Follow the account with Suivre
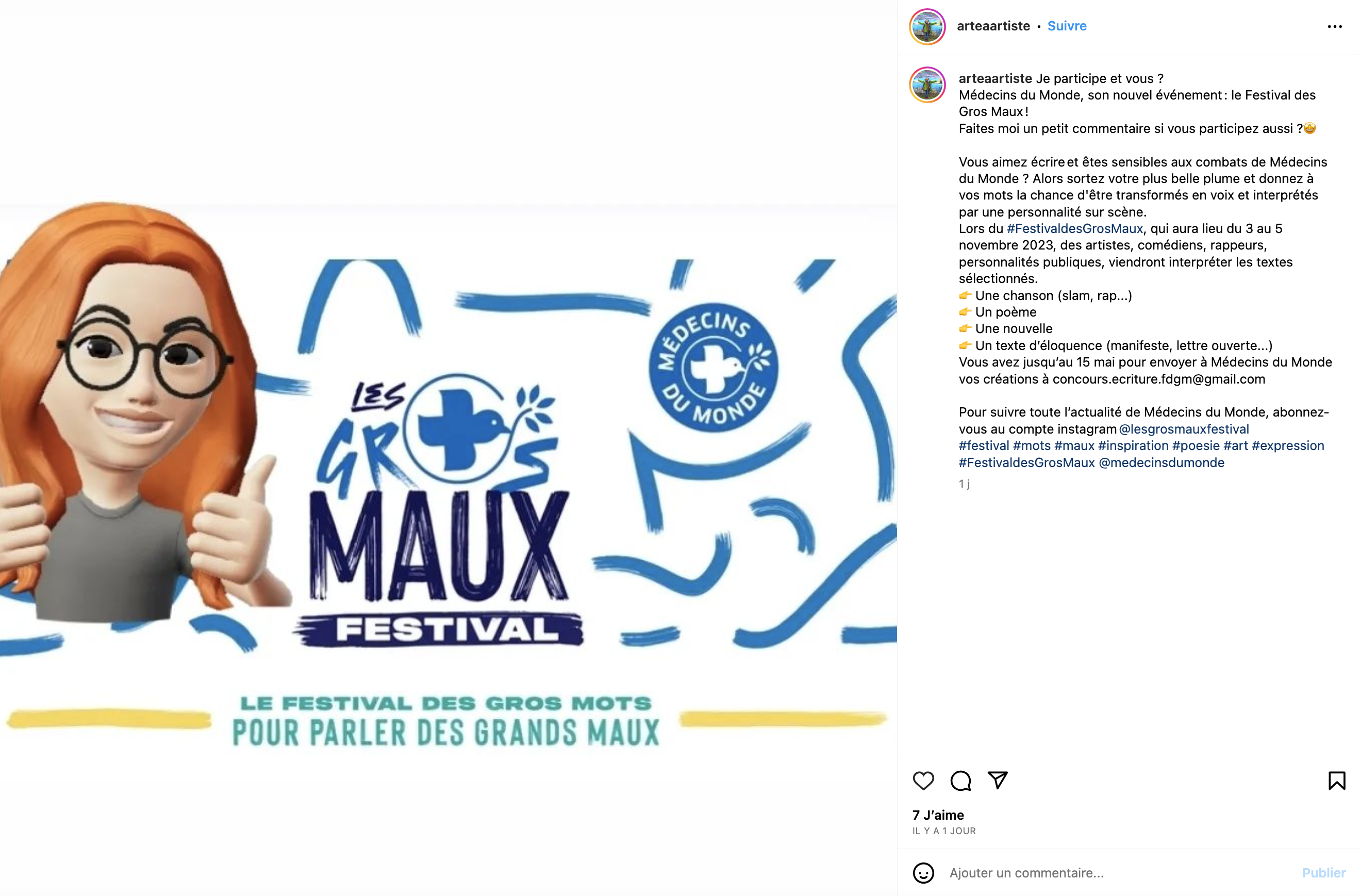1360x896 pixels. [x=1066, y=26]
